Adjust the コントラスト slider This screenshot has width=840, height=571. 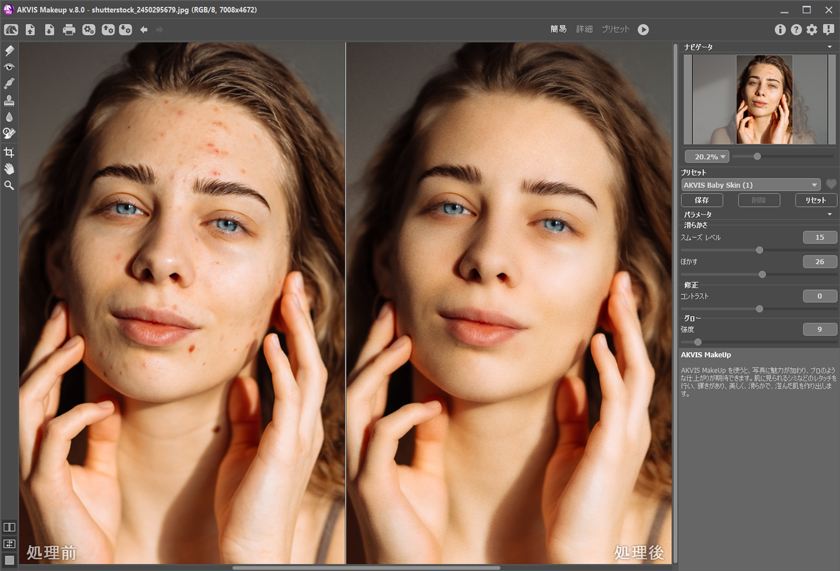pyautogui.click(x=759, y=309)
